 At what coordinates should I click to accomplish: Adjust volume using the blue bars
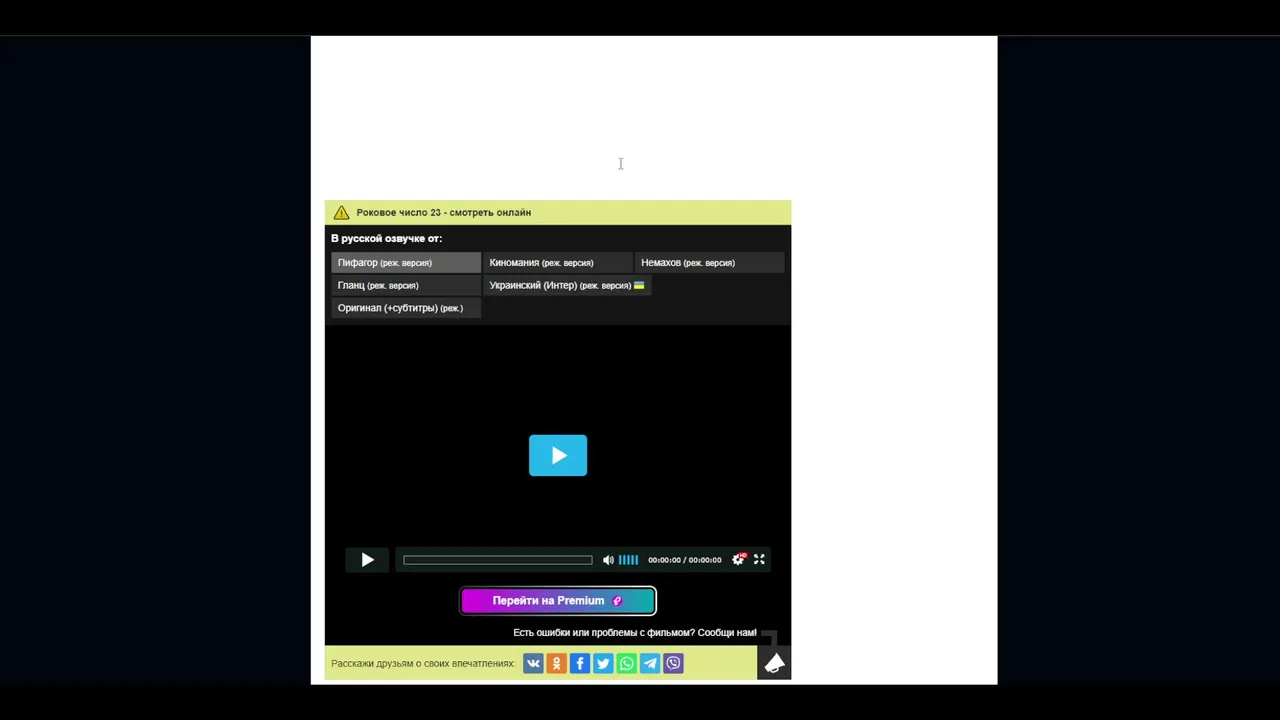coord(628,560)
